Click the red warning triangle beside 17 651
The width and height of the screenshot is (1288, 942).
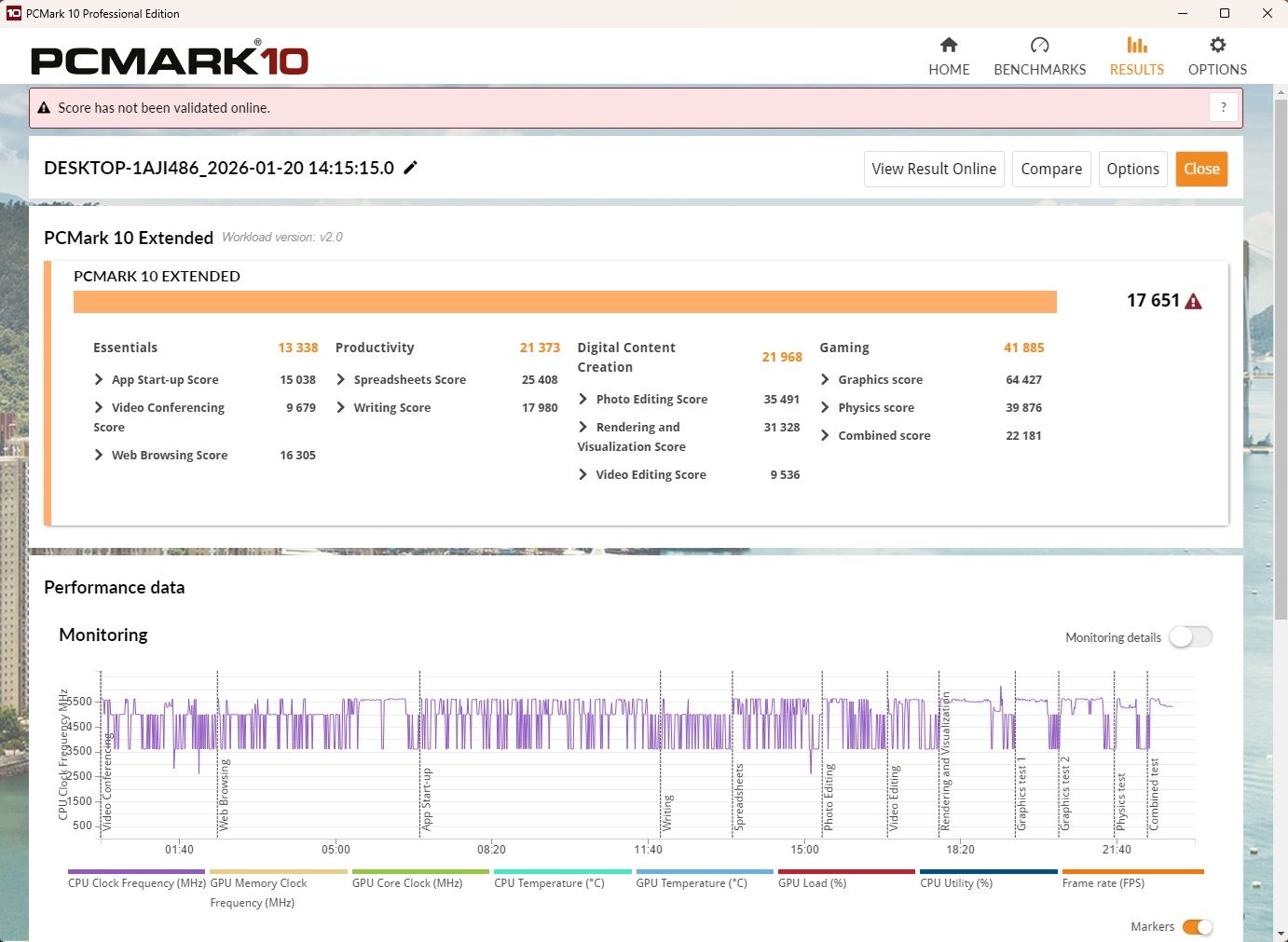(1193, 301)
